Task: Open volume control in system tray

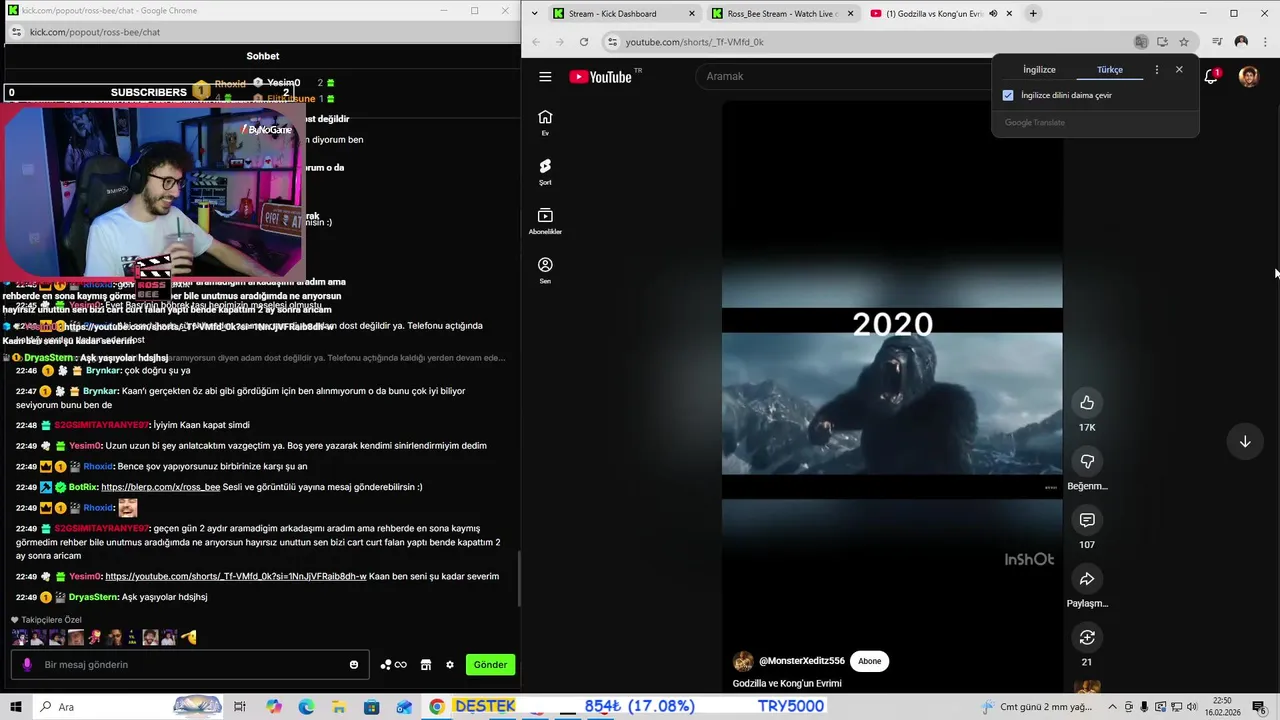Action: [x=1191, y=707]
